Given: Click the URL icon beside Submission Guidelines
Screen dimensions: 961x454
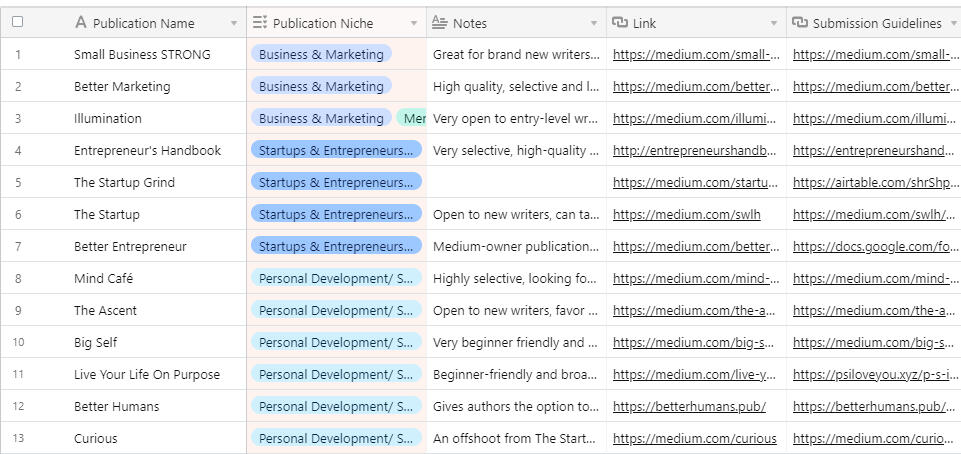Looking at the screenshot, I should [x=800, y=23].
